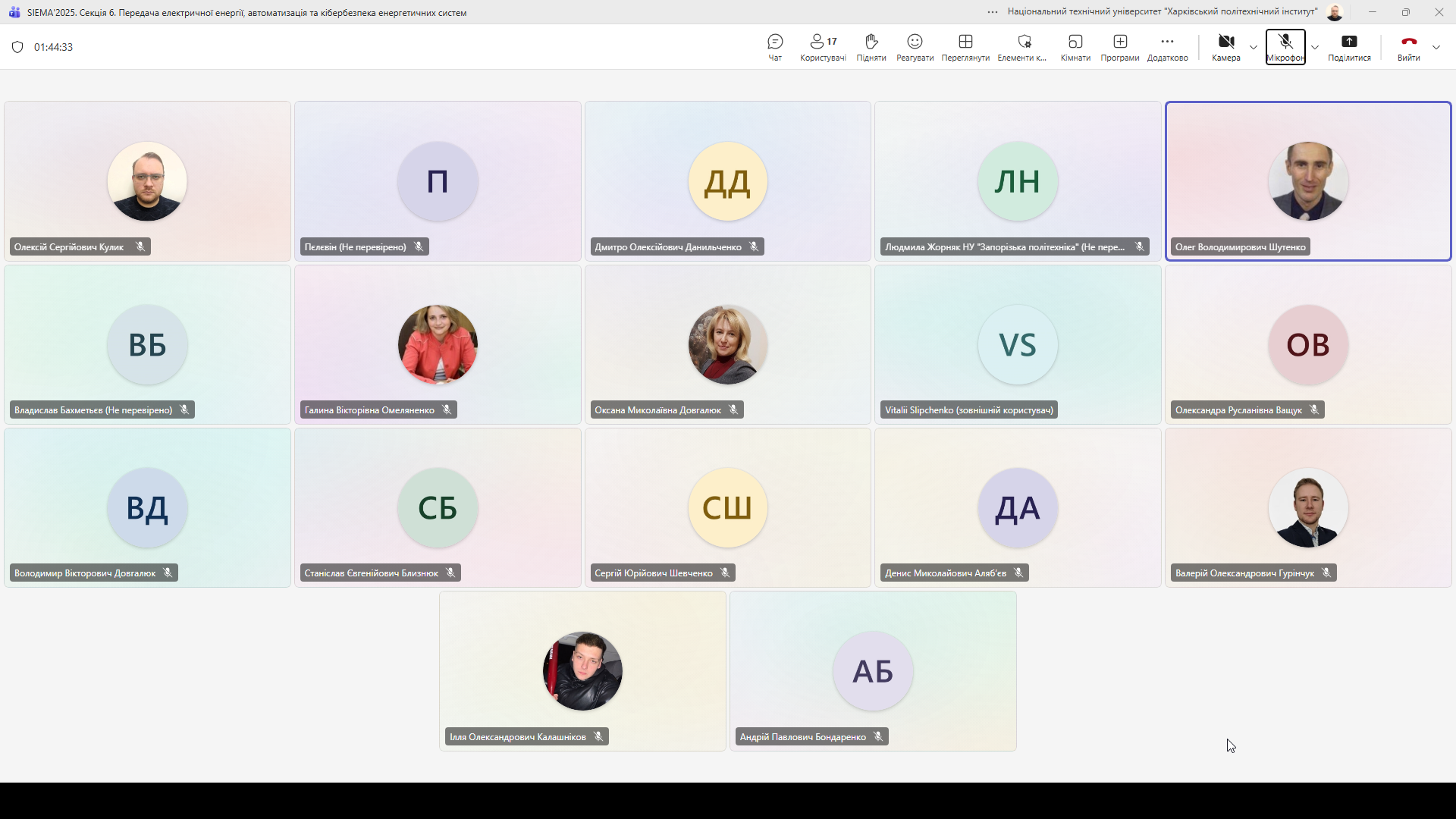Open the More (Додатково) options

point(1167,47)
